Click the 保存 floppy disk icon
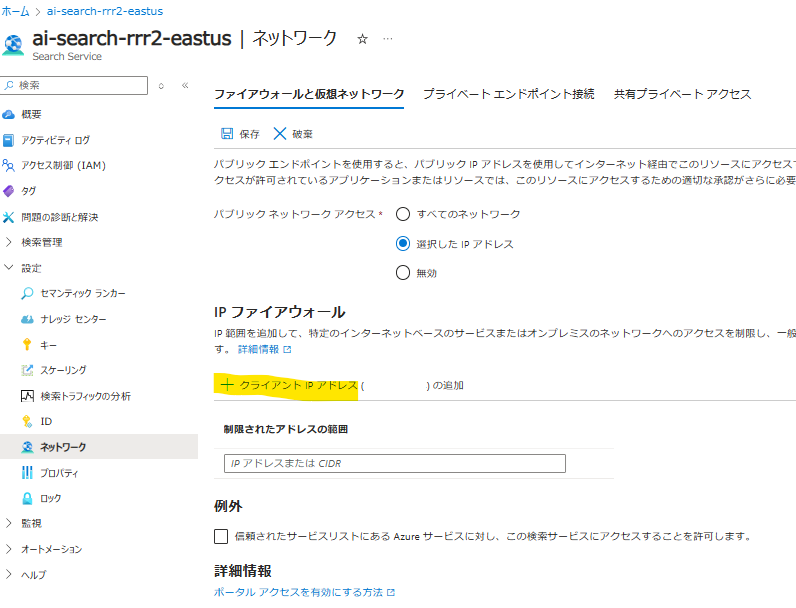 tap(227, 133)
